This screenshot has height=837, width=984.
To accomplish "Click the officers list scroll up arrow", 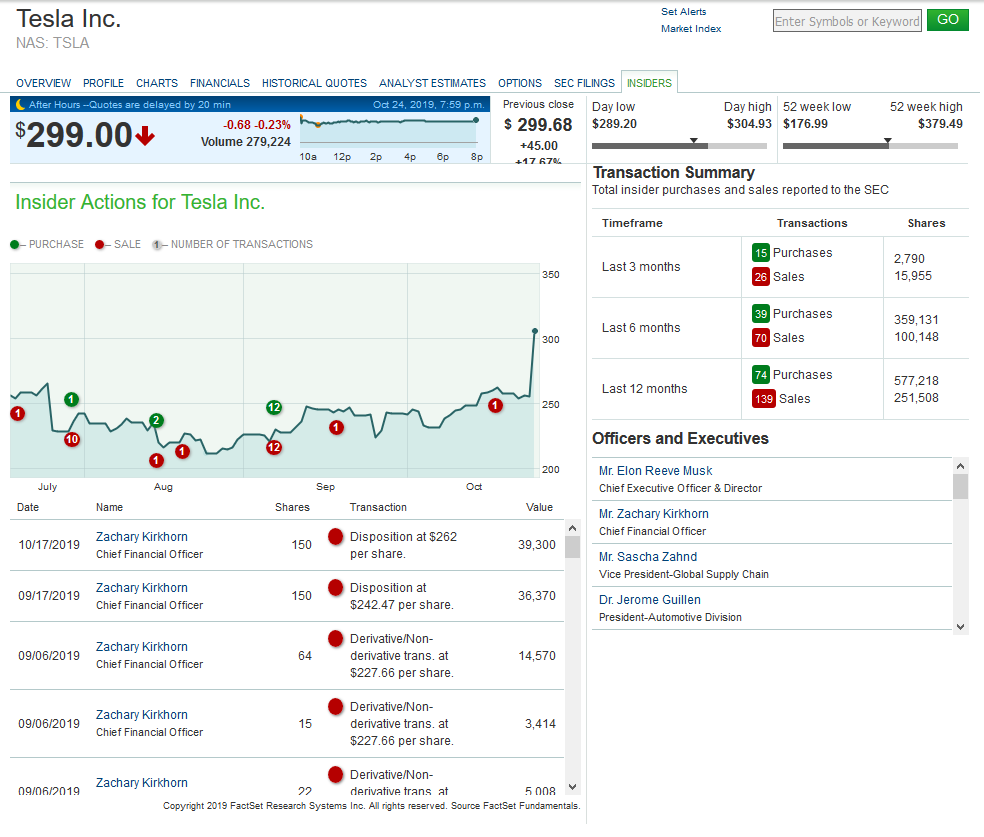I will click(960, 466).
